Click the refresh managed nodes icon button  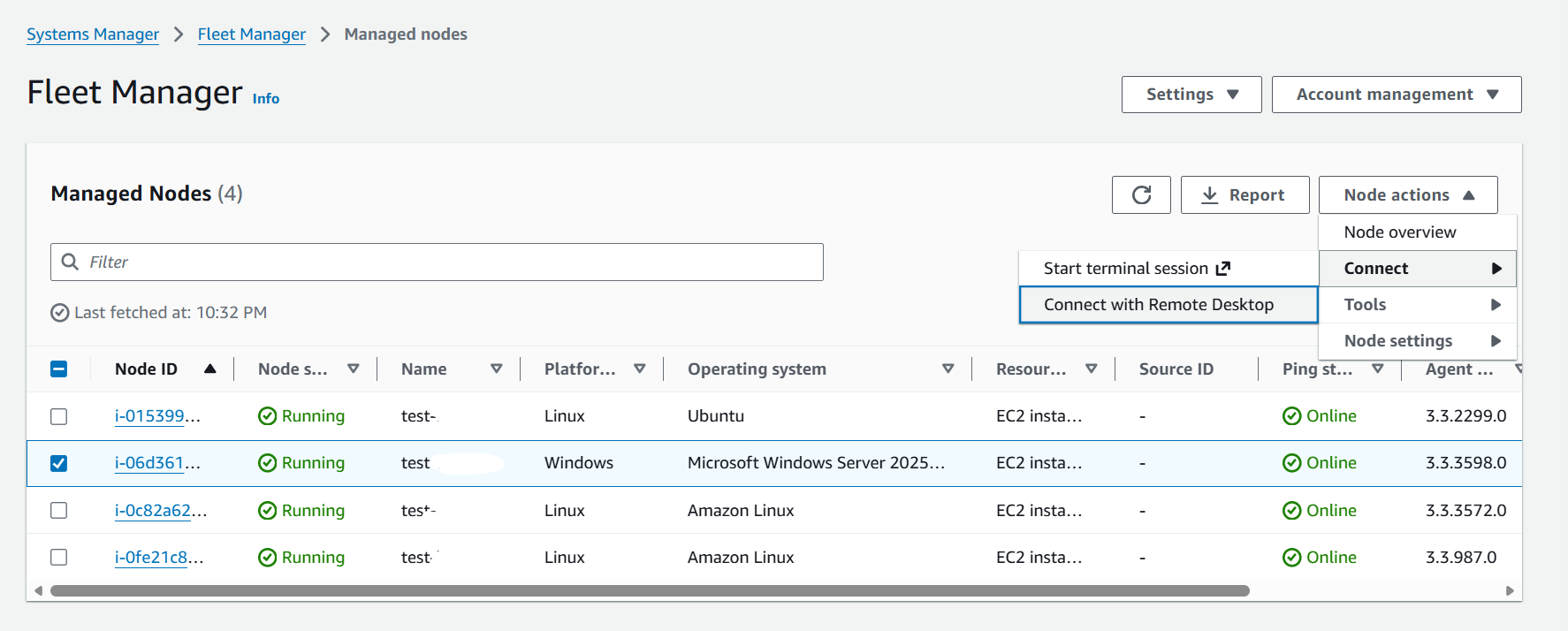pos(1141,194)
